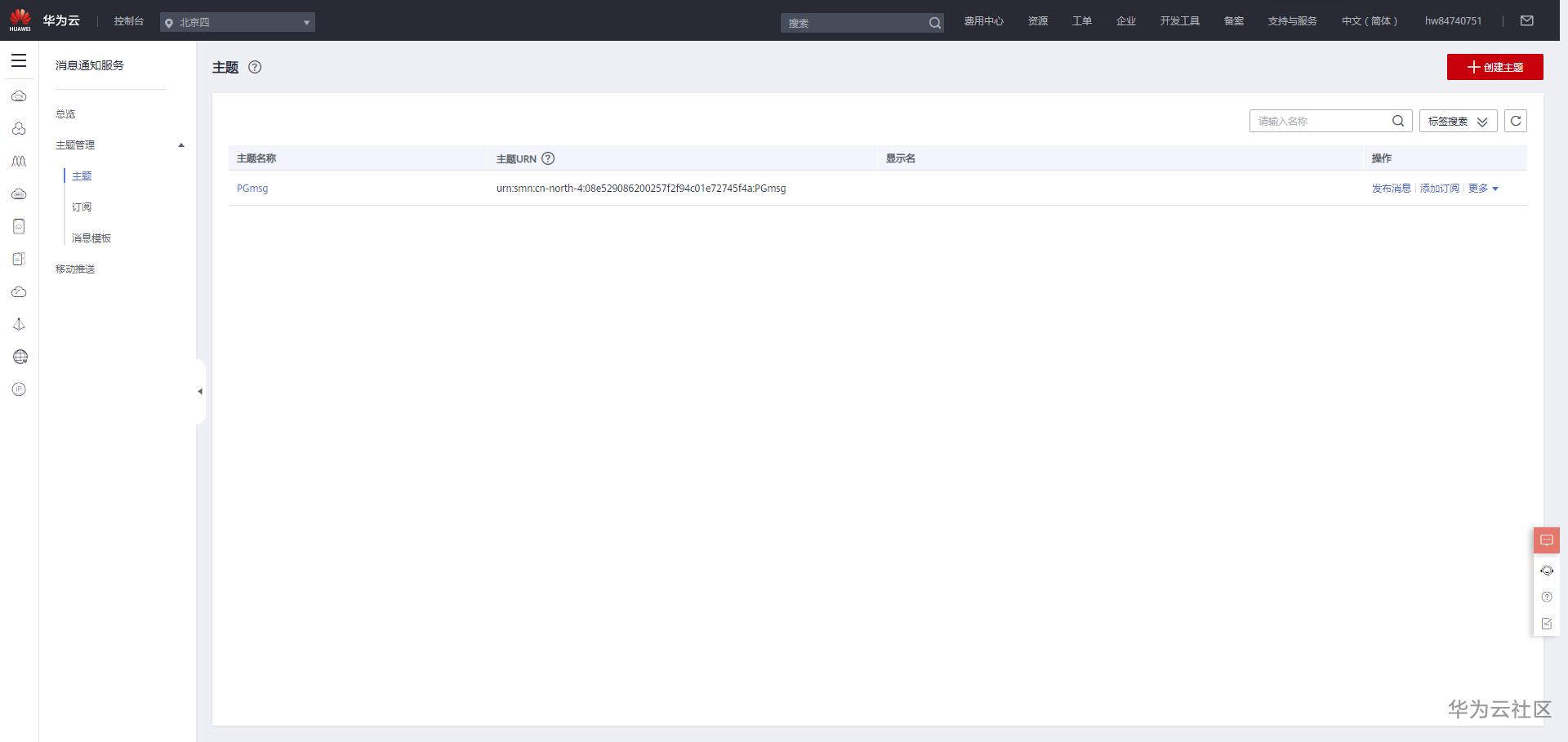Click the 操作 column header

[1382, 158]
